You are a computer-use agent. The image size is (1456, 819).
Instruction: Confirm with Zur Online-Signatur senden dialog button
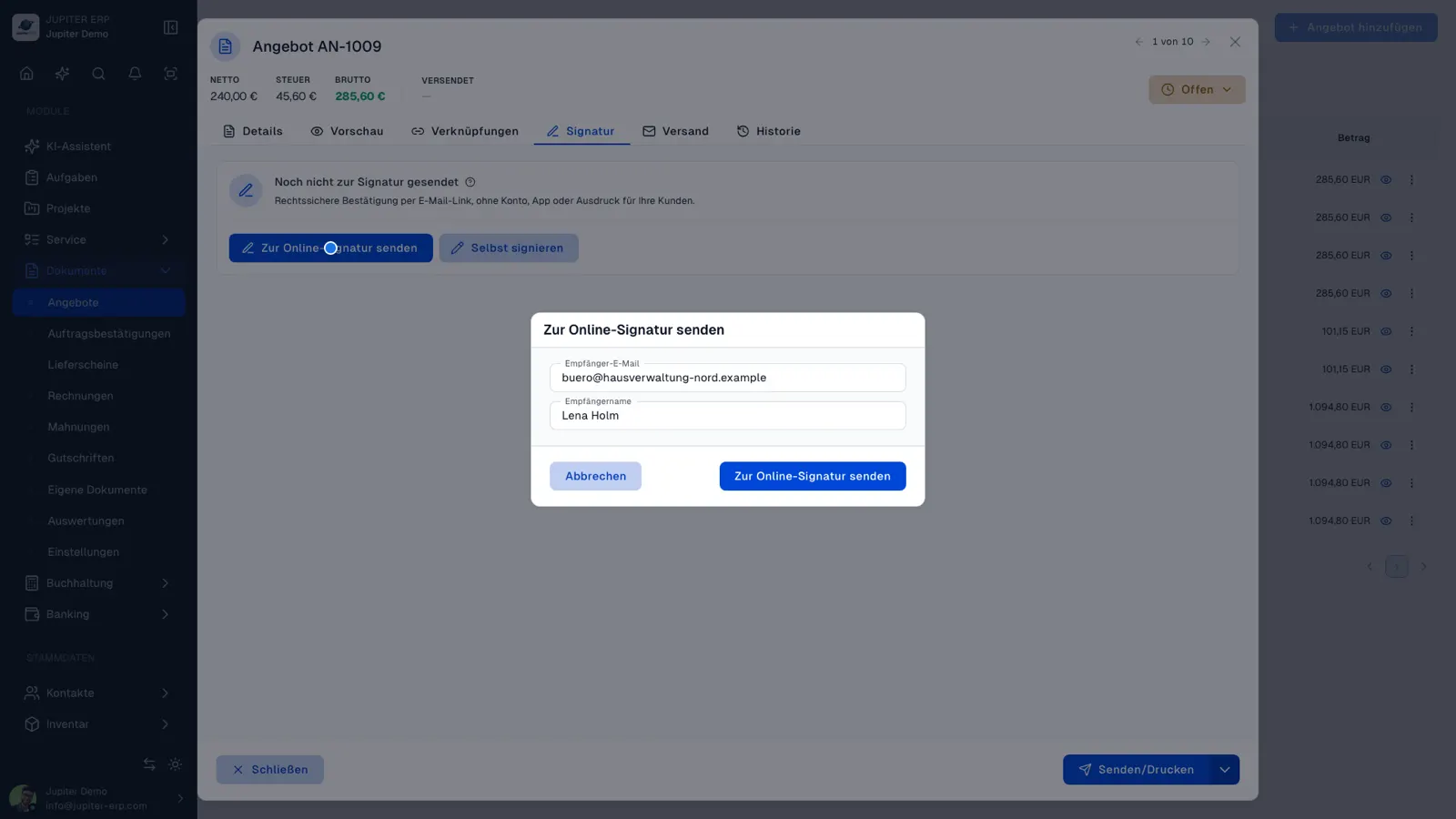[813, 476]
